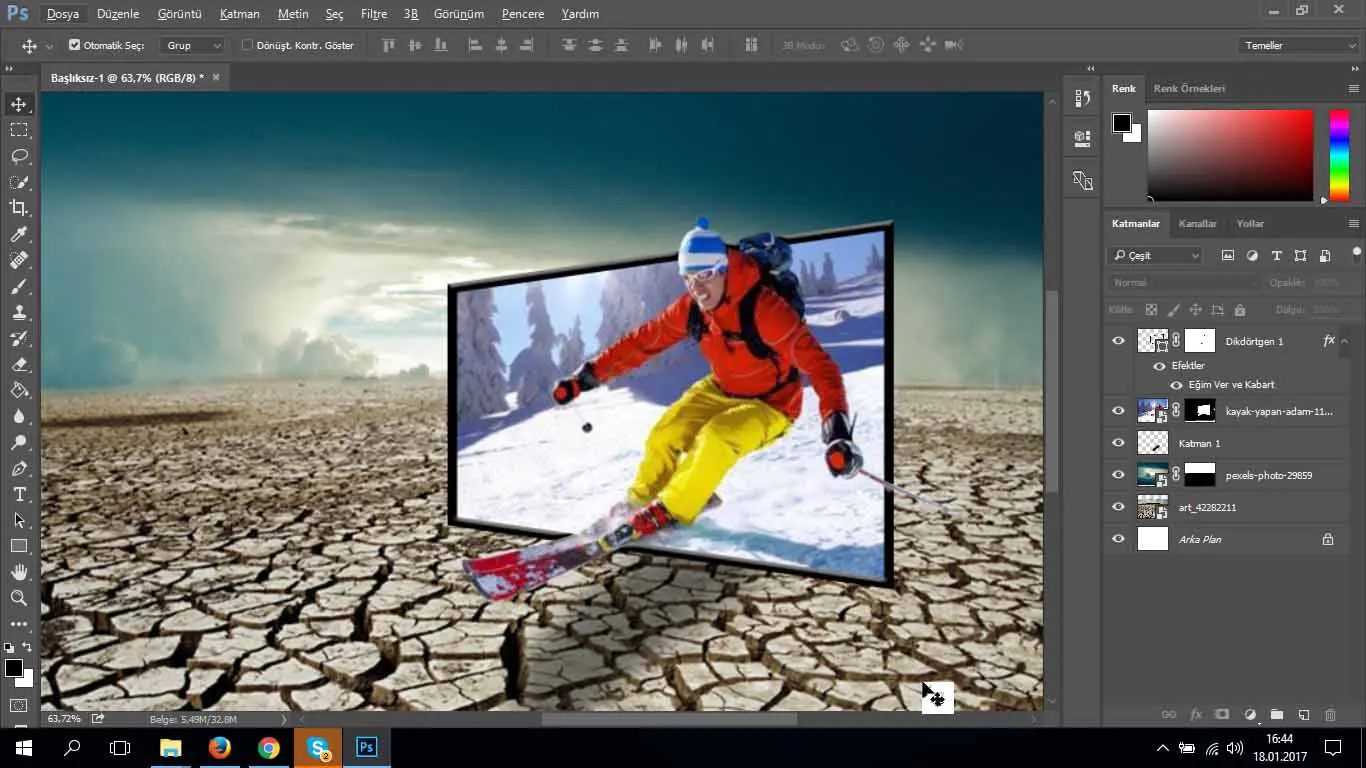This screenshot has height=768, width=1366.
Task: Click the delete layer trash icon
Action: [1330, 715]
